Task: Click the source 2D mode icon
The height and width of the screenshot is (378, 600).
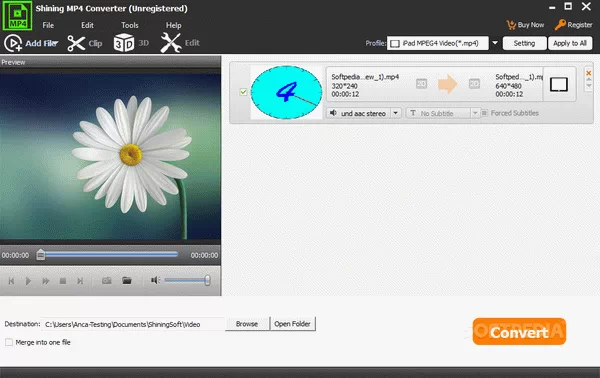Action: 421,83
